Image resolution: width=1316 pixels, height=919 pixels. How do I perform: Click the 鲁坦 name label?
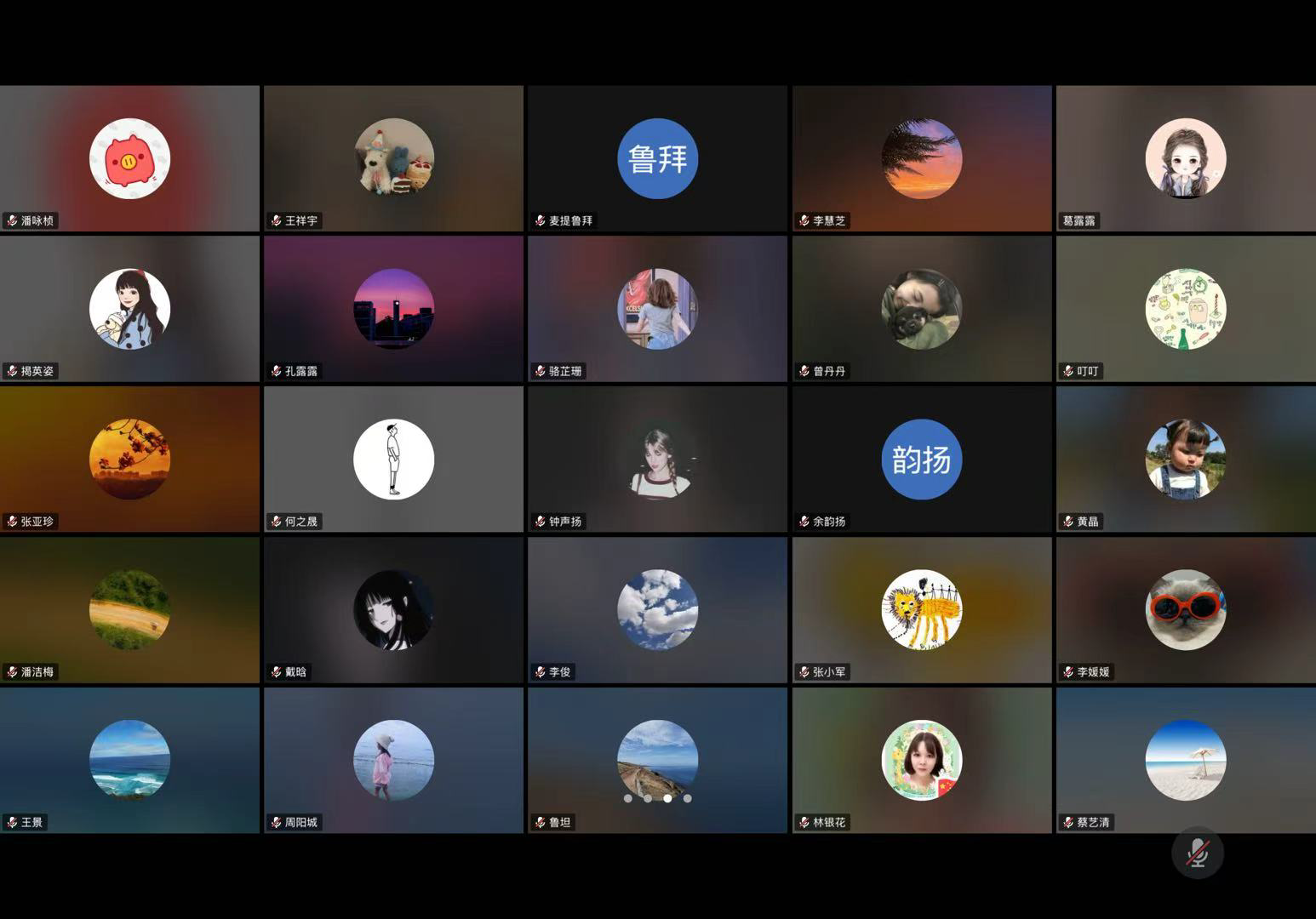559,823
